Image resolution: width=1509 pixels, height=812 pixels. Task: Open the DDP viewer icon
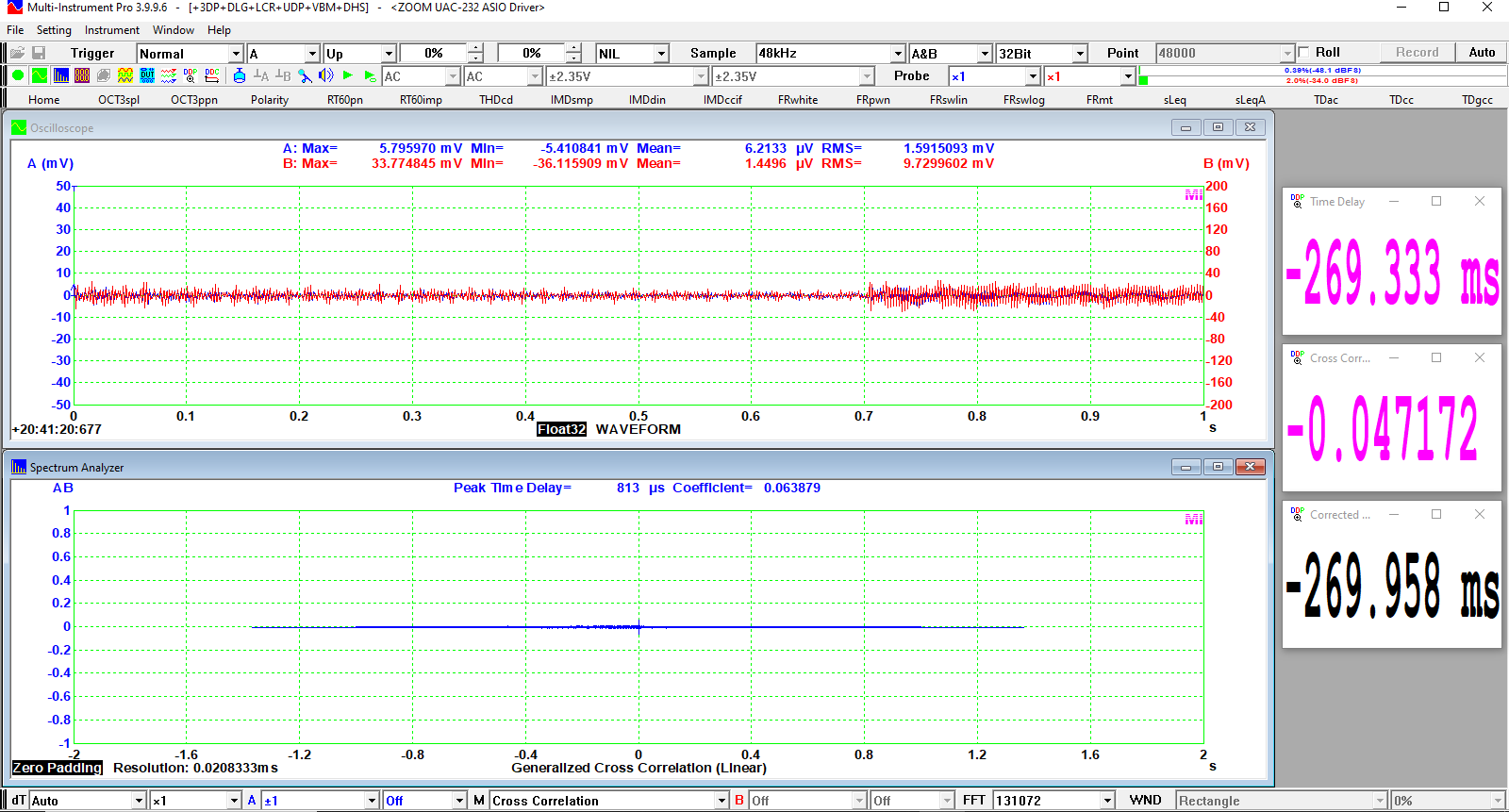click(191, 75)
